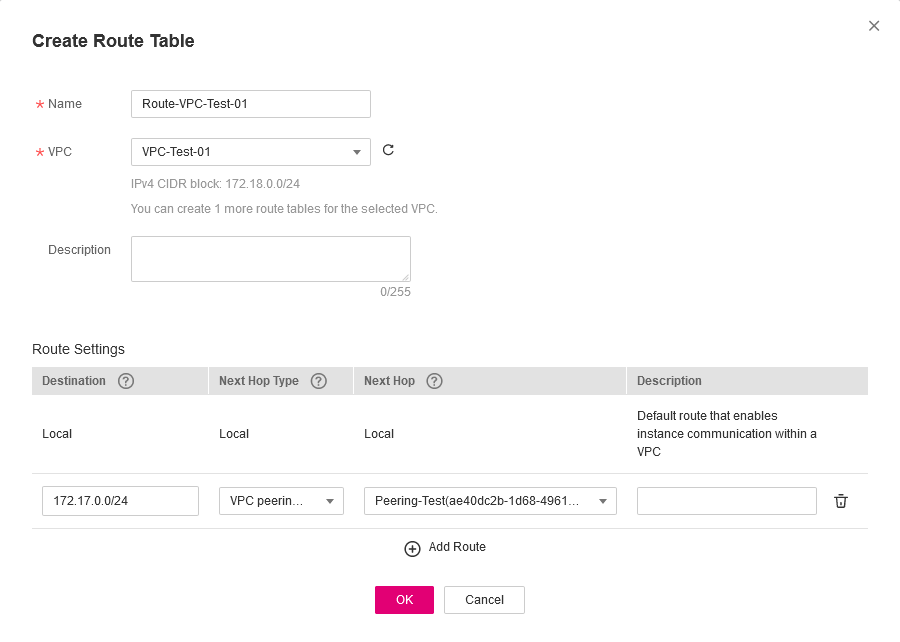This screenshot has height=642, width=900.
Task: Delete the 172.17.0.0/24 route with trash icon
Action: coord(841,501)
